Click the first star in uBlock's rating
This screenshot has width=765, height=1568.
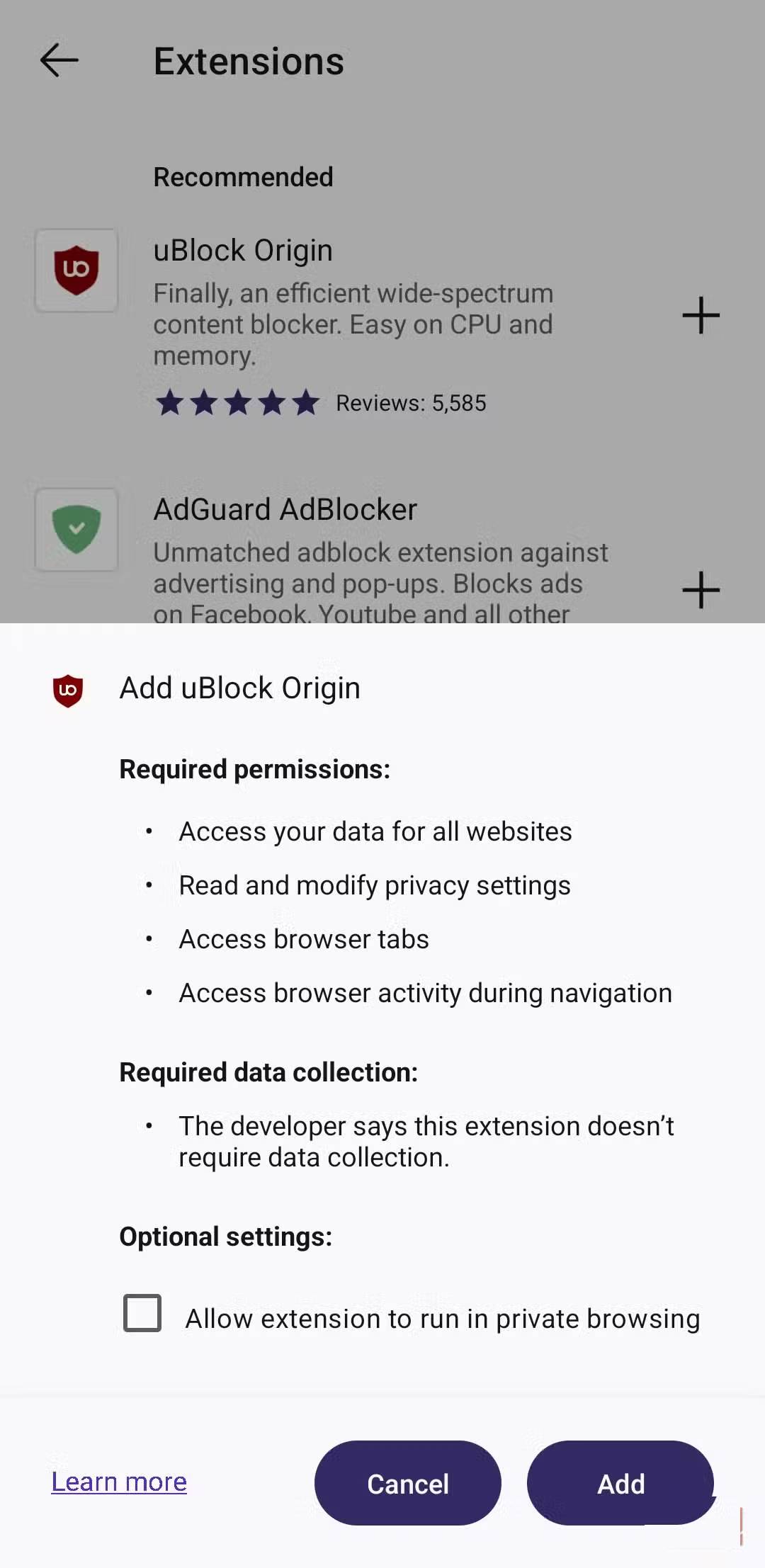click(172, 402)
